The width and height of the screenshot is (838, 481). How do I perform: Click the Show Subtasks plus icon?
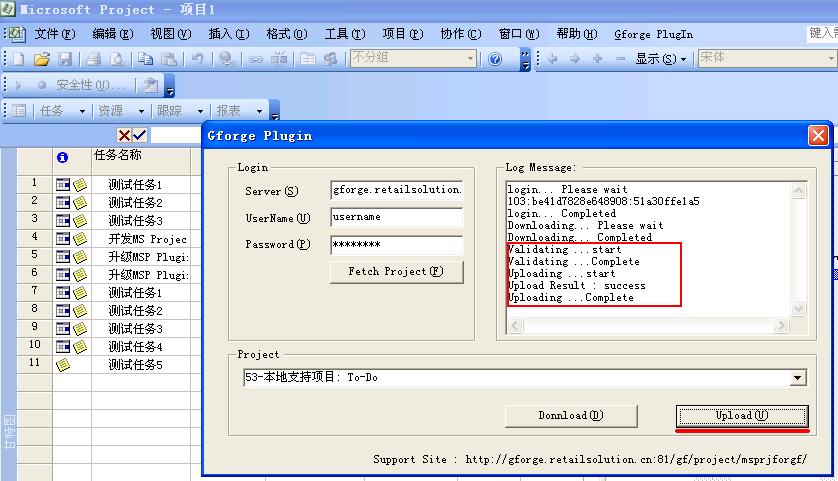point(598,58)
